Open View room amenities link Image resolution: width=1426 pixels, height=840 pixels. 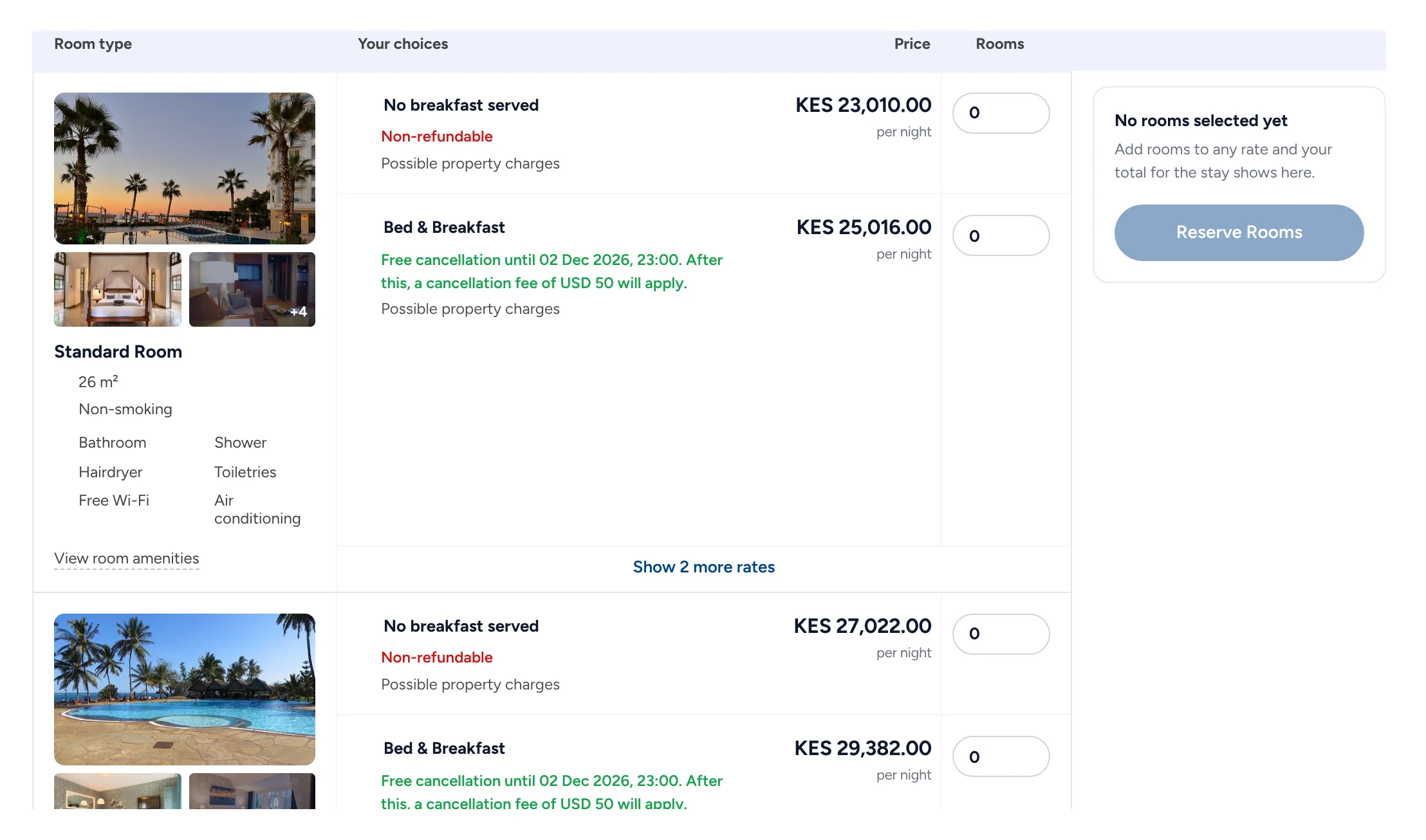click(127, 558)
